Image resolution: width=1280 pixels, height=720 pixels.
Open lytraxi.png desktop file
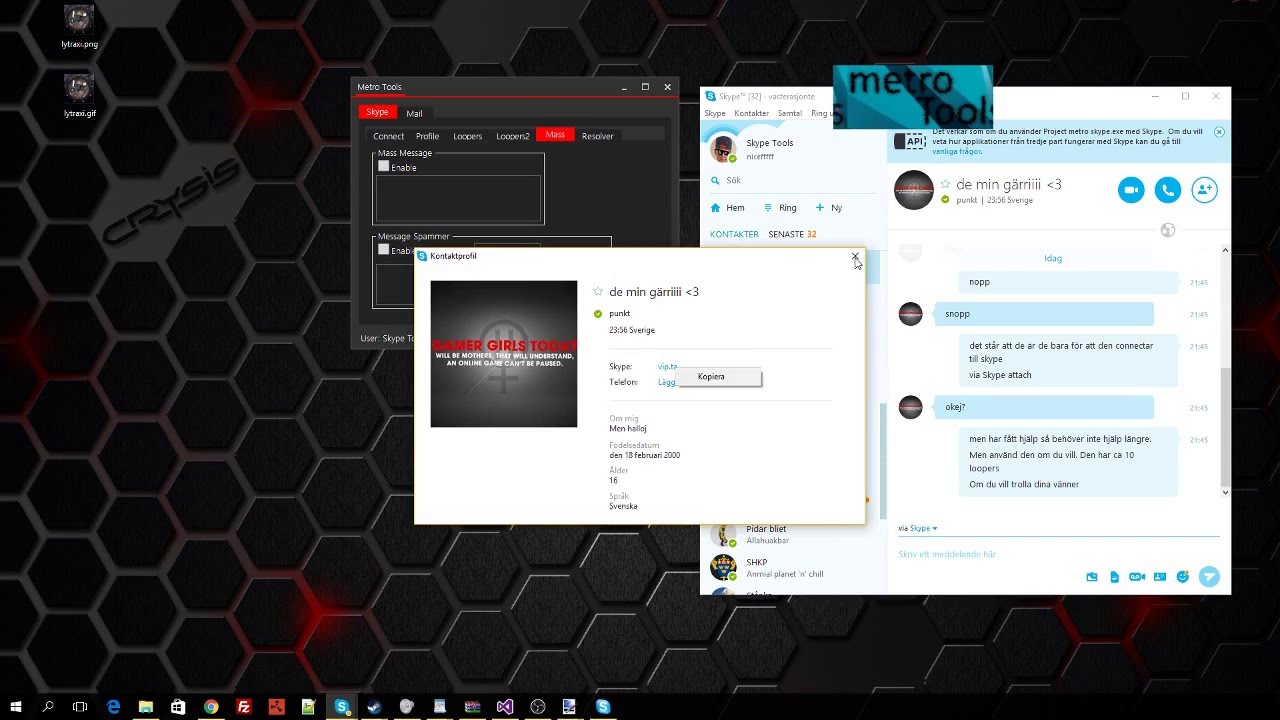79,27
